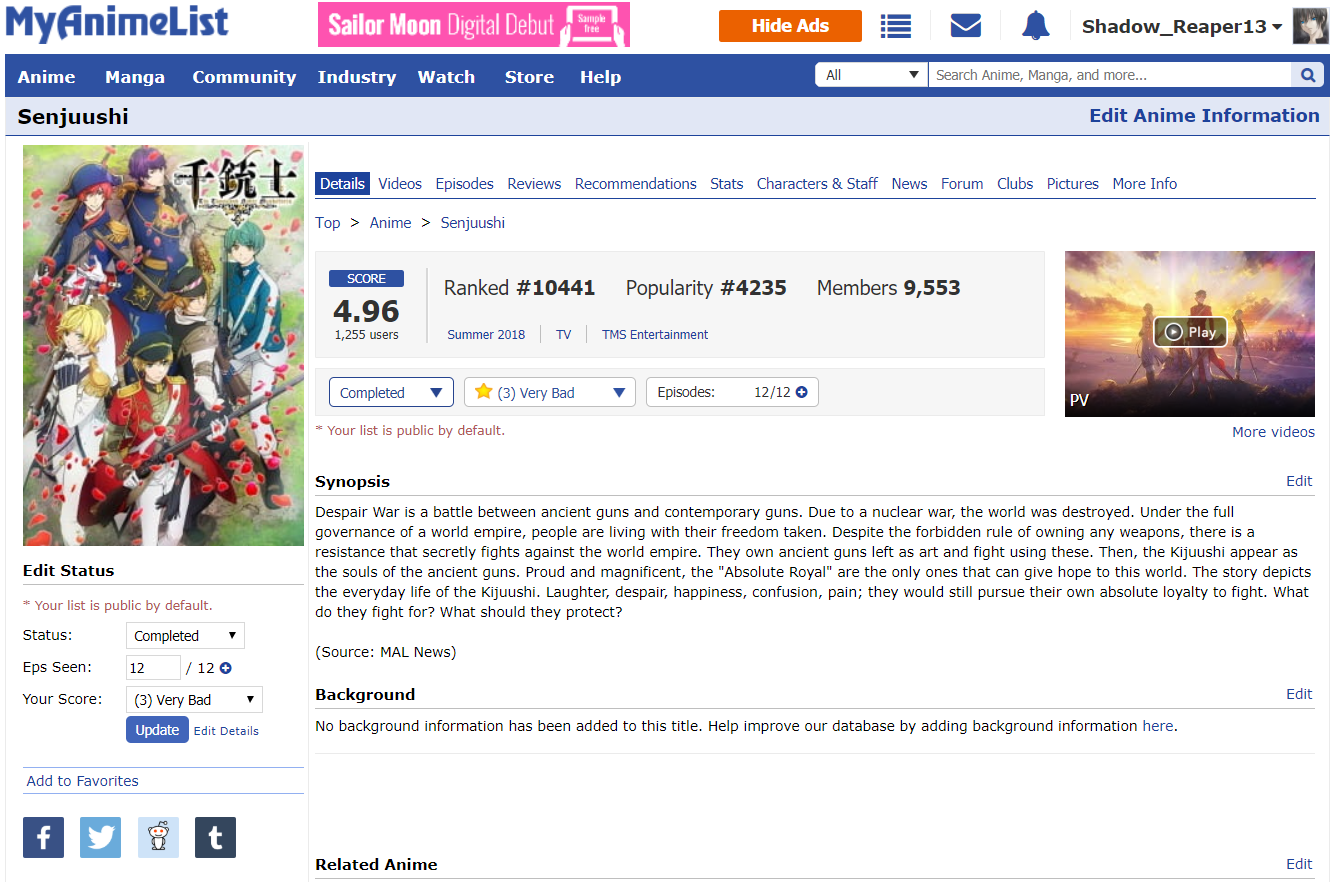Click the Hide Ads button
The image size is (1337, 882).
point(790,26)
